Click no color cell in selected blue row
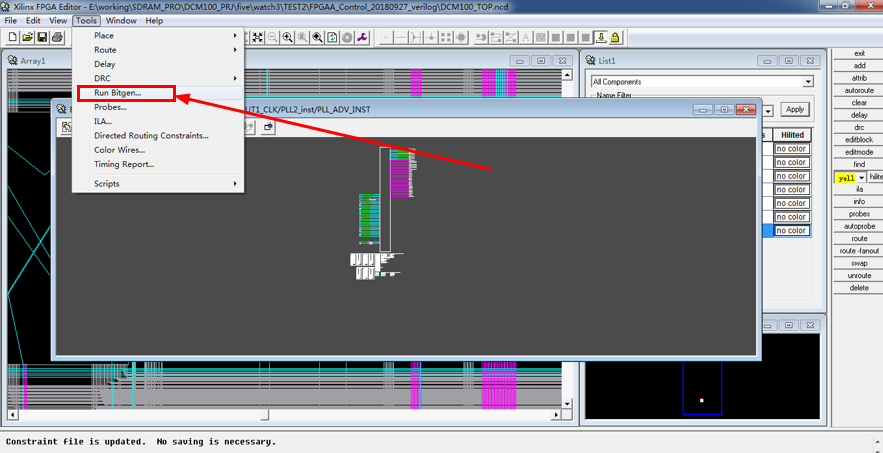883x453 pixels. tap(792, 230)
